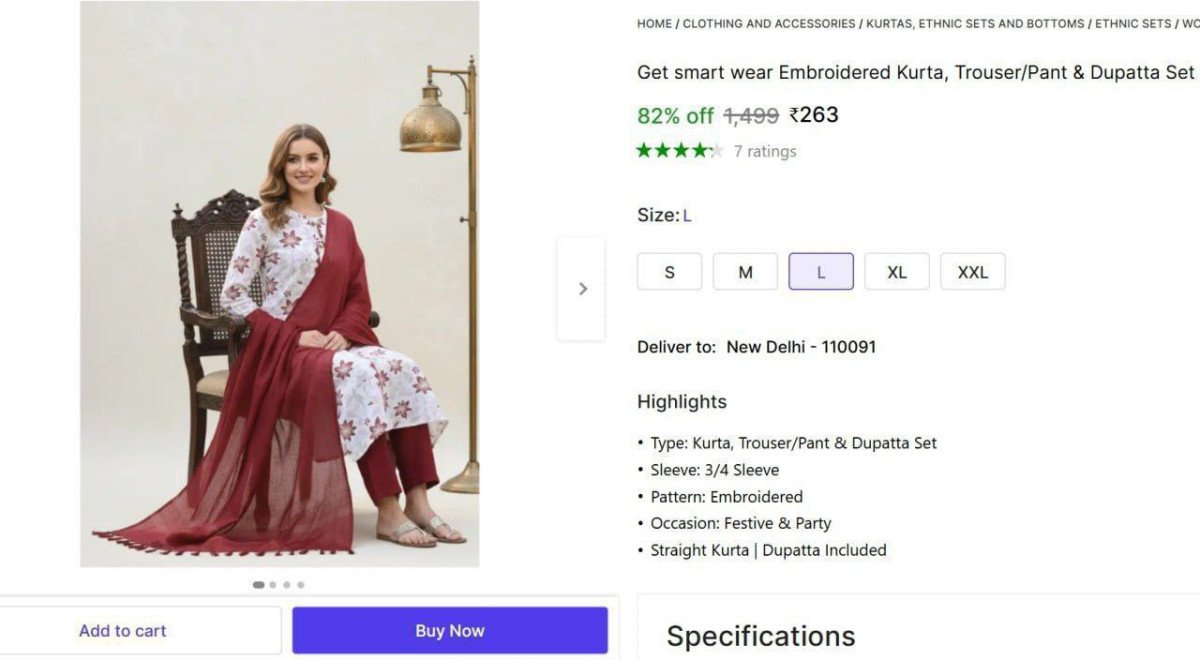Select the first image carousel dot
The width and height of the screenshot is (1200, 660).
pos(259,585)
